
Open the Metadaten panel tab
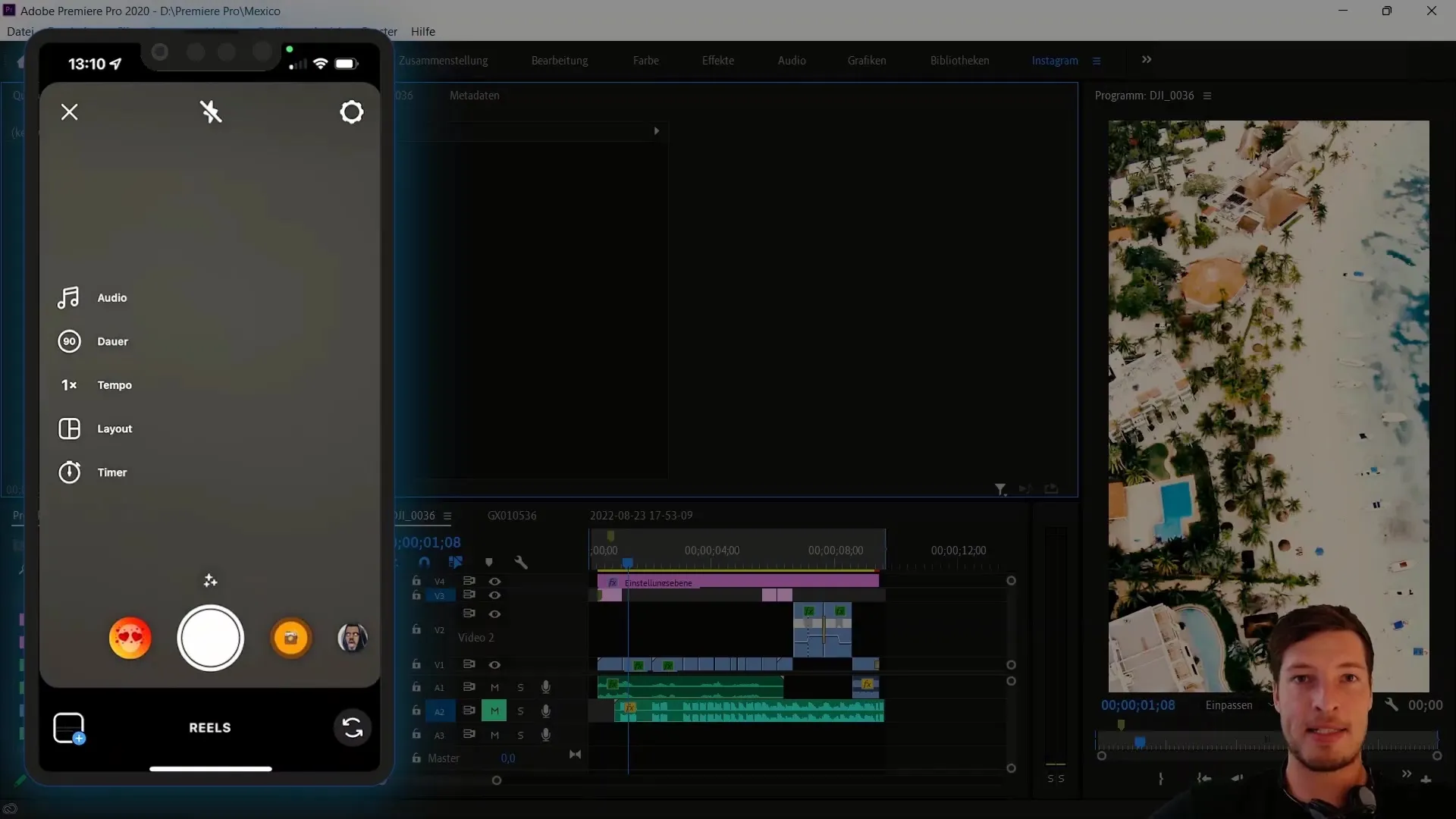pyautogui.click(x=474, y=96)
